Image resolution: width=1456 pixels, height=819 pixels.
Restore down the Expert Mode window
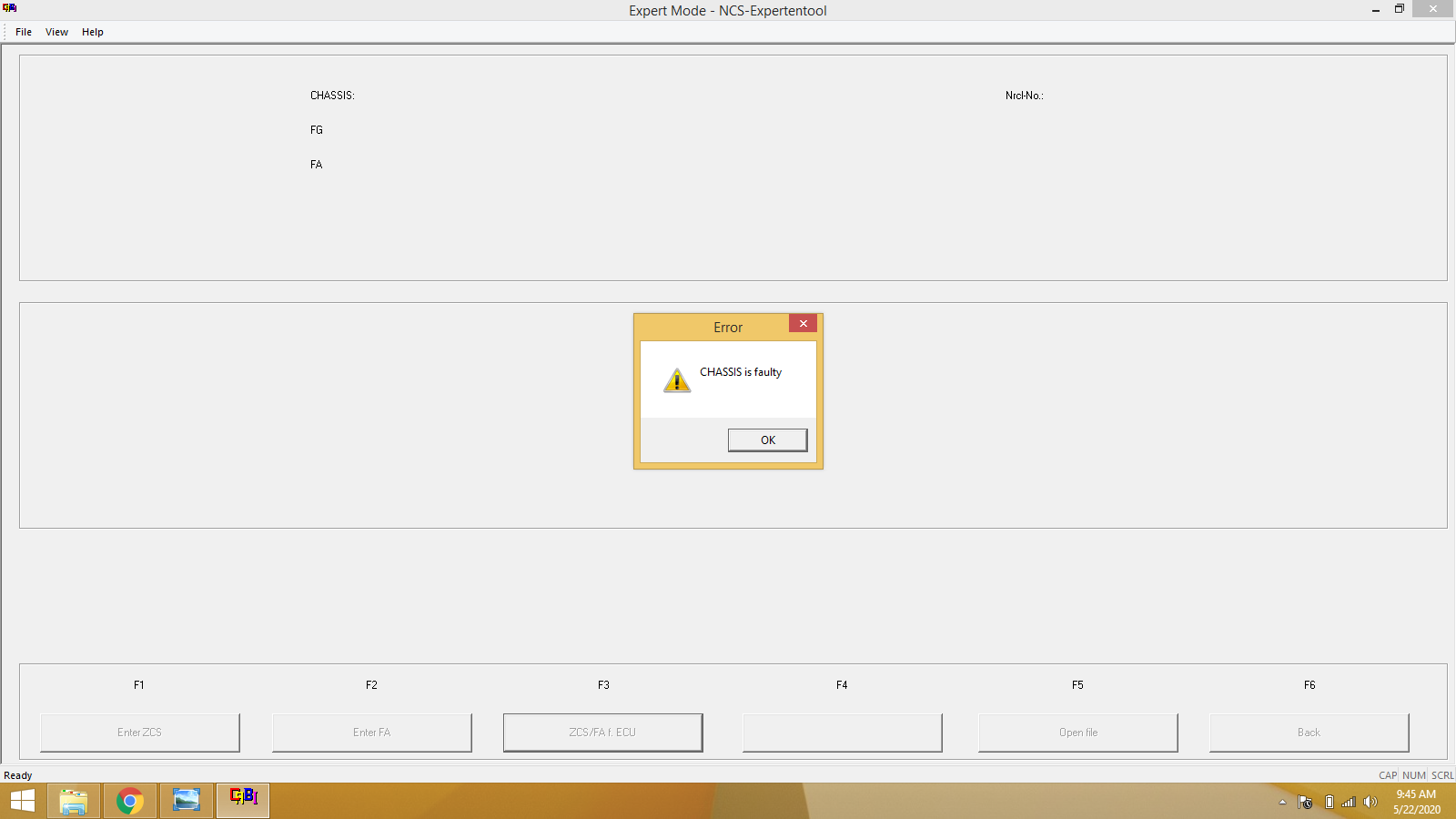click(x=1400, y=9)
